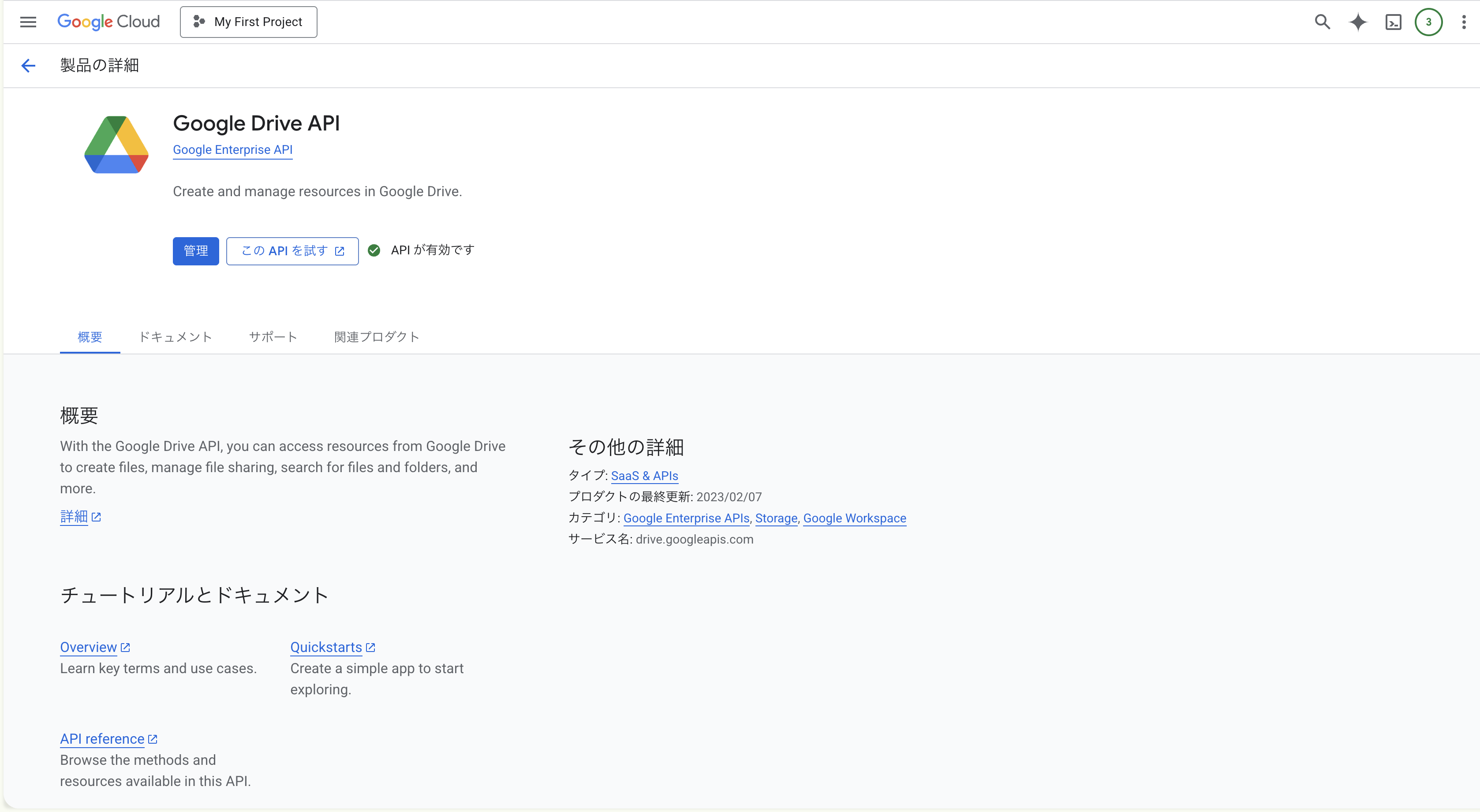
Task: Click 'Learn key terms and use cases.' text
Action: tap(159, 669)
